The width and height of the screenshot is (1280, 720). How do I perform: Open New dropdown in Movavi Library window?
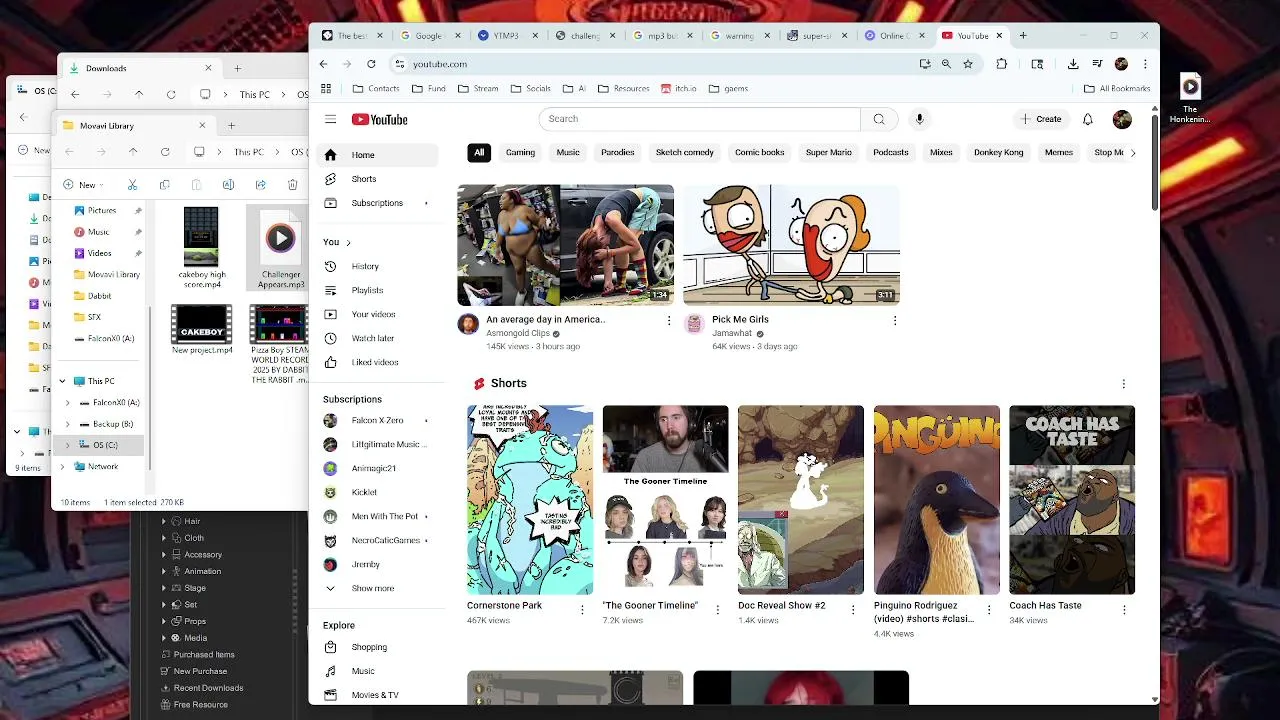tap(86, 185)
